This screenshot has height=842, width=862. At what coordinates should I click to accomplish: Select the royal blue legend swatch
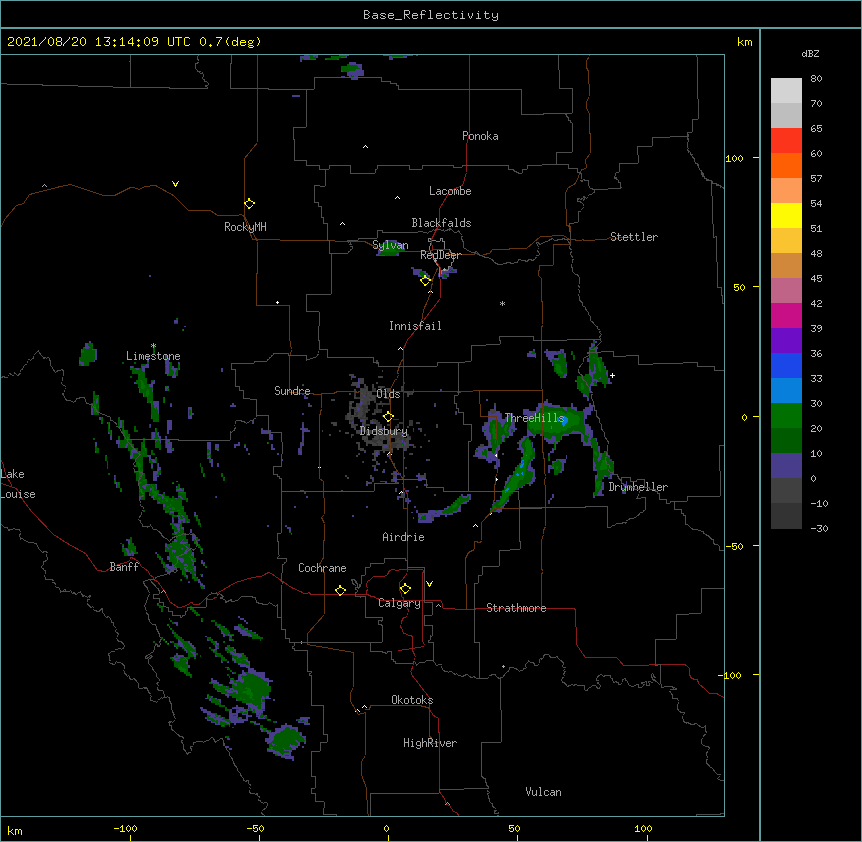[786, 365]
